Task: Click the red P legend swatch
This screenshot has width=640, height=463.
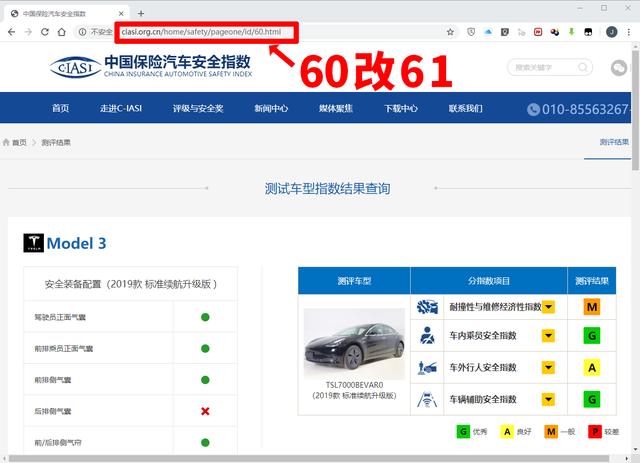Action: click(595, 432)
